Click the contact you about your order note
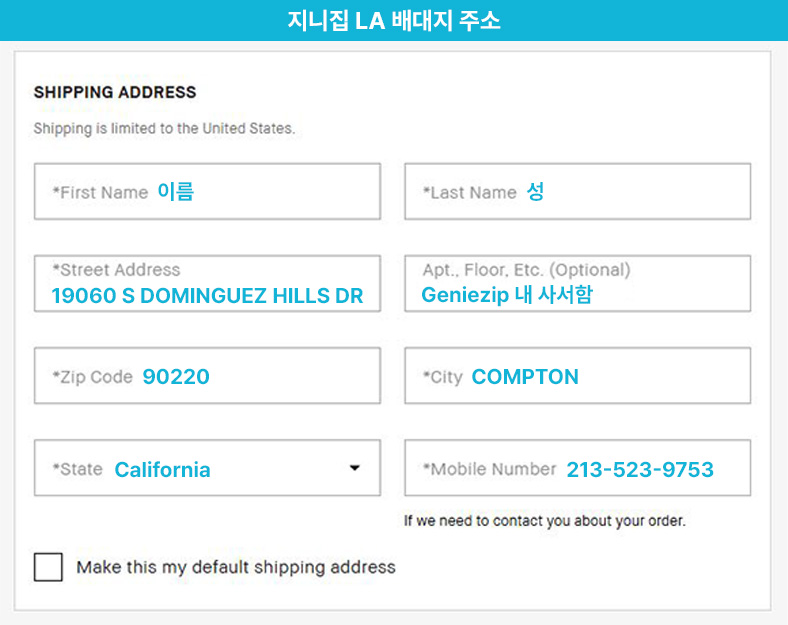 click(545, 520)
